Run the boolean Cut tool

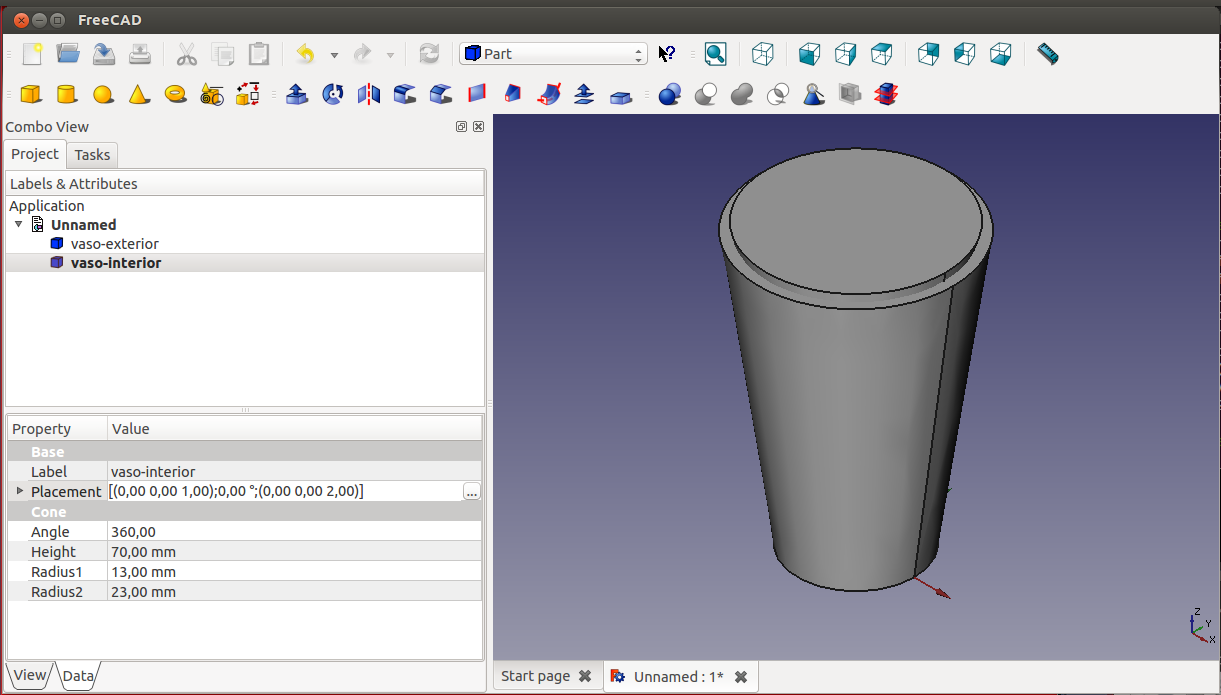(x=706, y=94)
